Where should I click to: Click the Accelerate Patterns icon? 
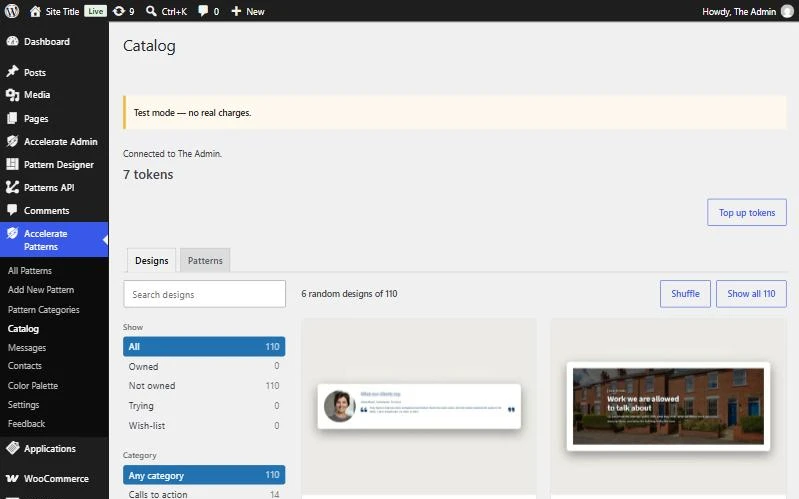click(x=12, y=233)
